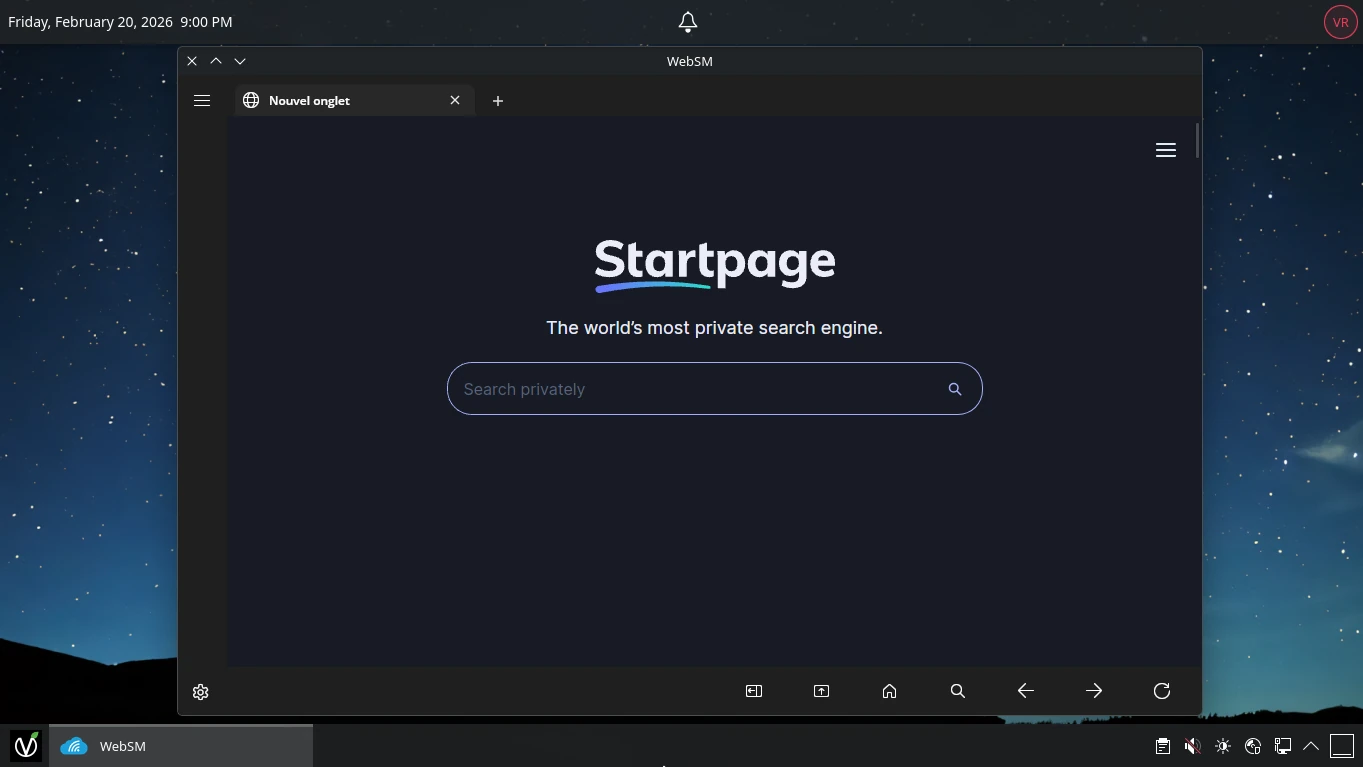
Task: Toggle the browser sidebar panel
Action: click(754, 691)
